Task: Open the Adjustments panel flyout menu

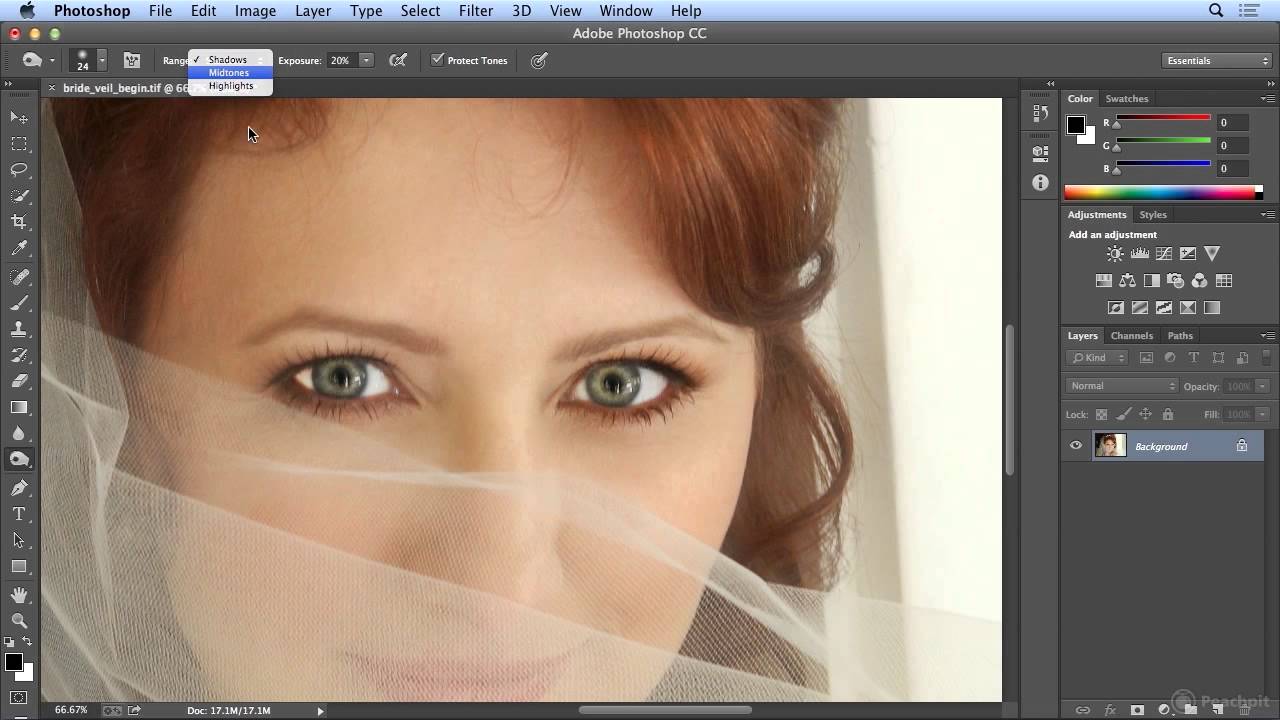Action: tap(1268, 215)
